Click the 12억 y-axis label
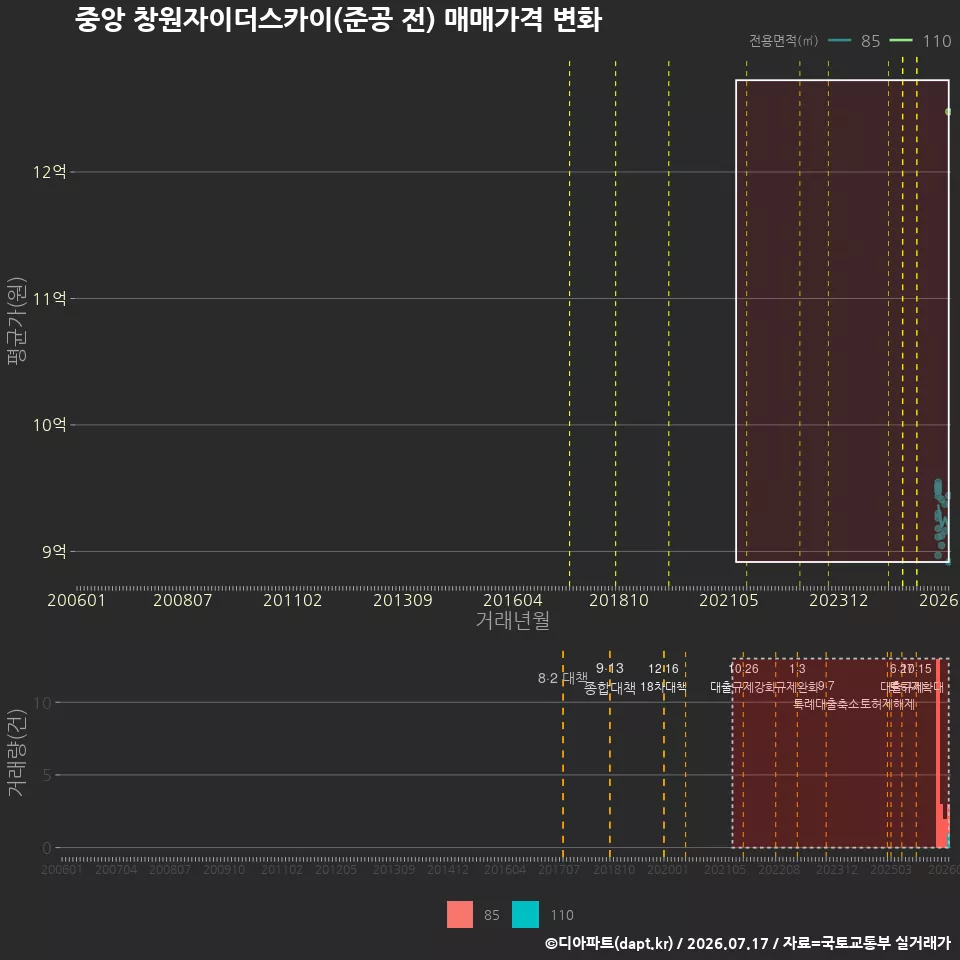 (50, 172)
